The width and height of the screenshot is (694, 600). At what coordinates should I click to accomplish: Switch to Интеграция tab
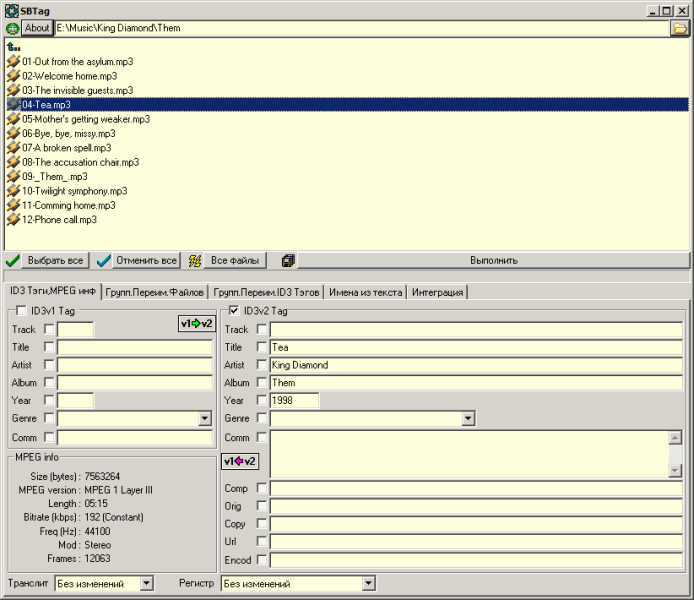point(437,292)
